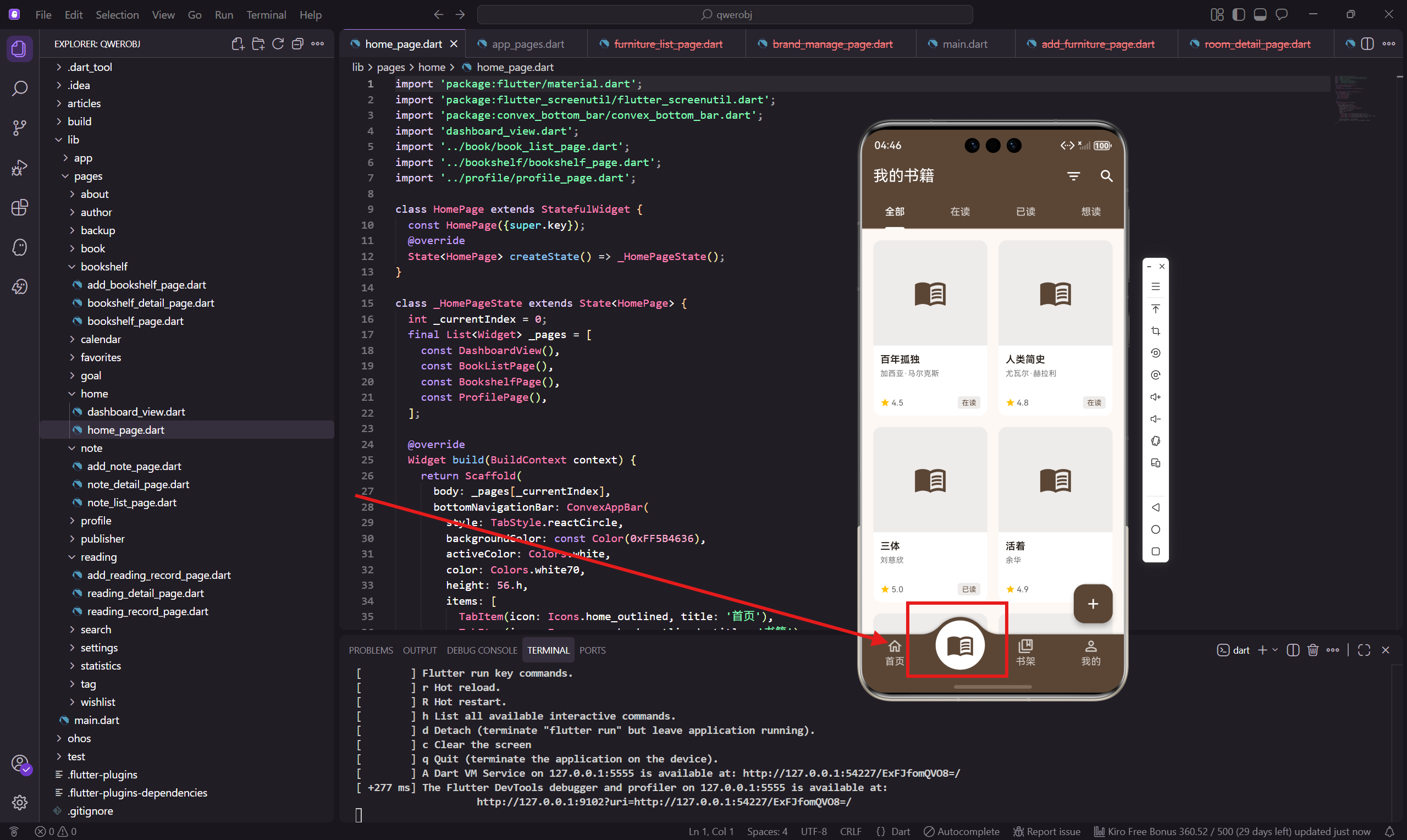The width and height of the screenshot is (1407, 840).
Task: Collapse all folders in Explorer
Action: (297, 44)
